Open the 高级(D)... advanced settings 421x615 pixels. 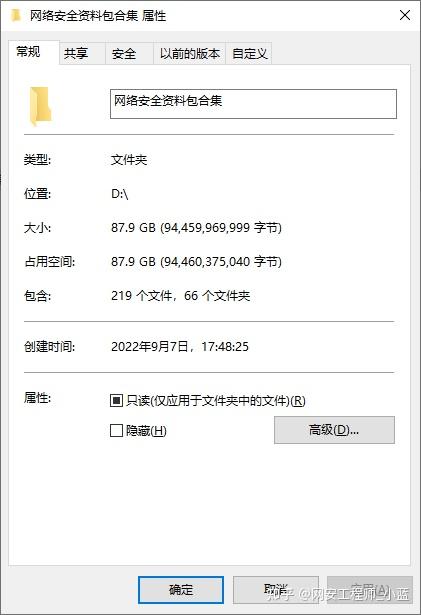334,430
